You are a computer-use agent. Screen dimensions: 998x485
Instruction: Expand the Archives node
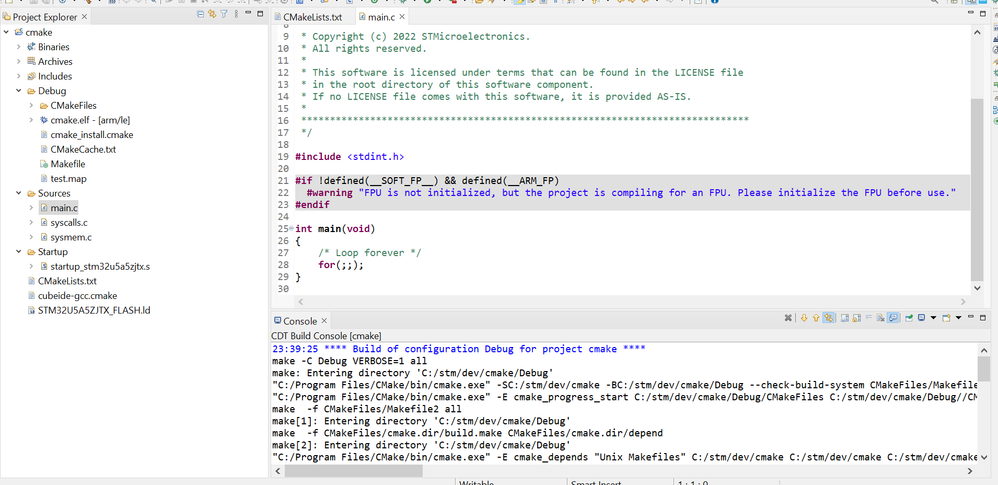pyautogui.click(x=19, y=62)
